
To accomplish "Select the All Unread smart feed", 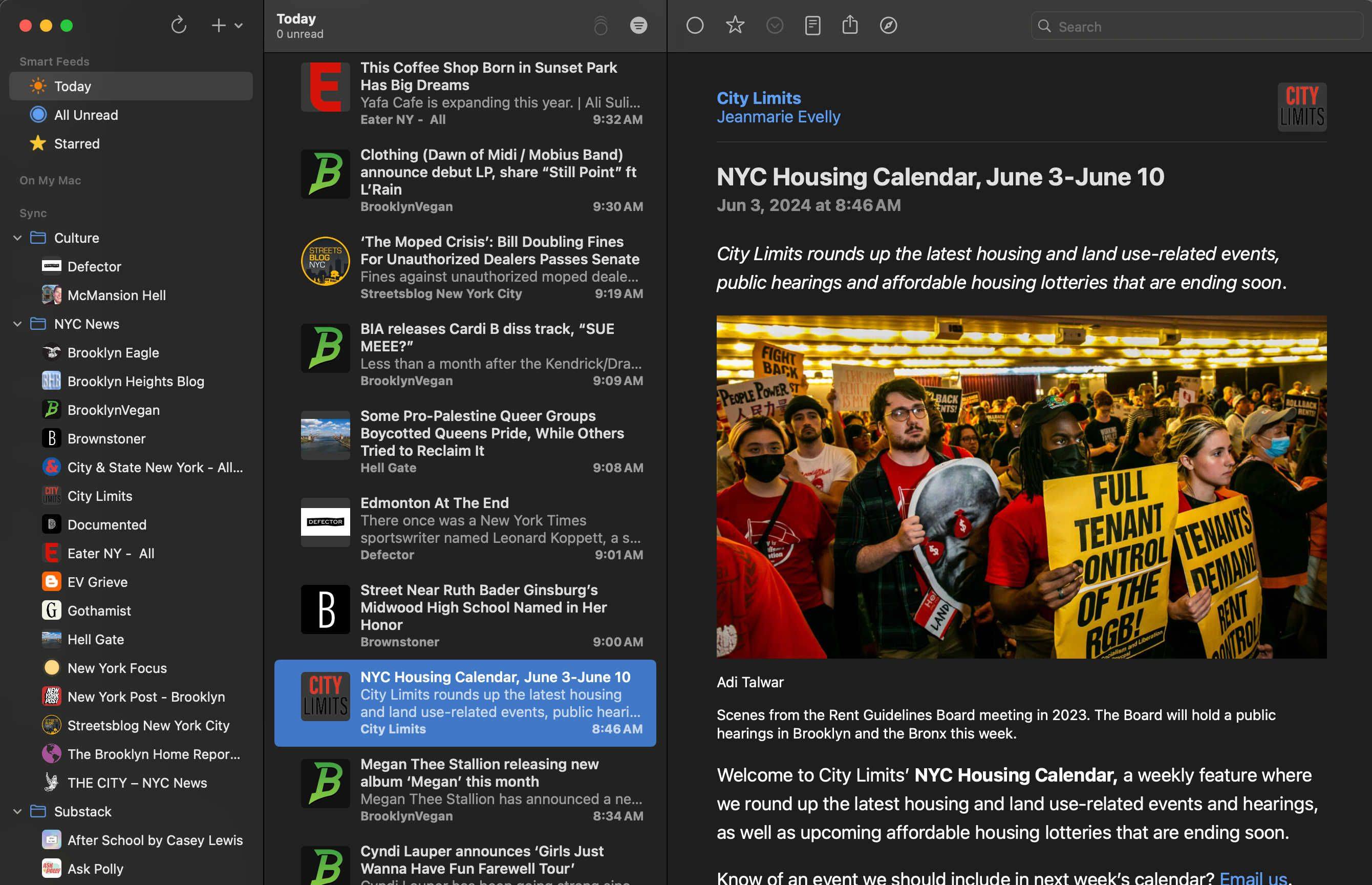I will pos(131,115).
